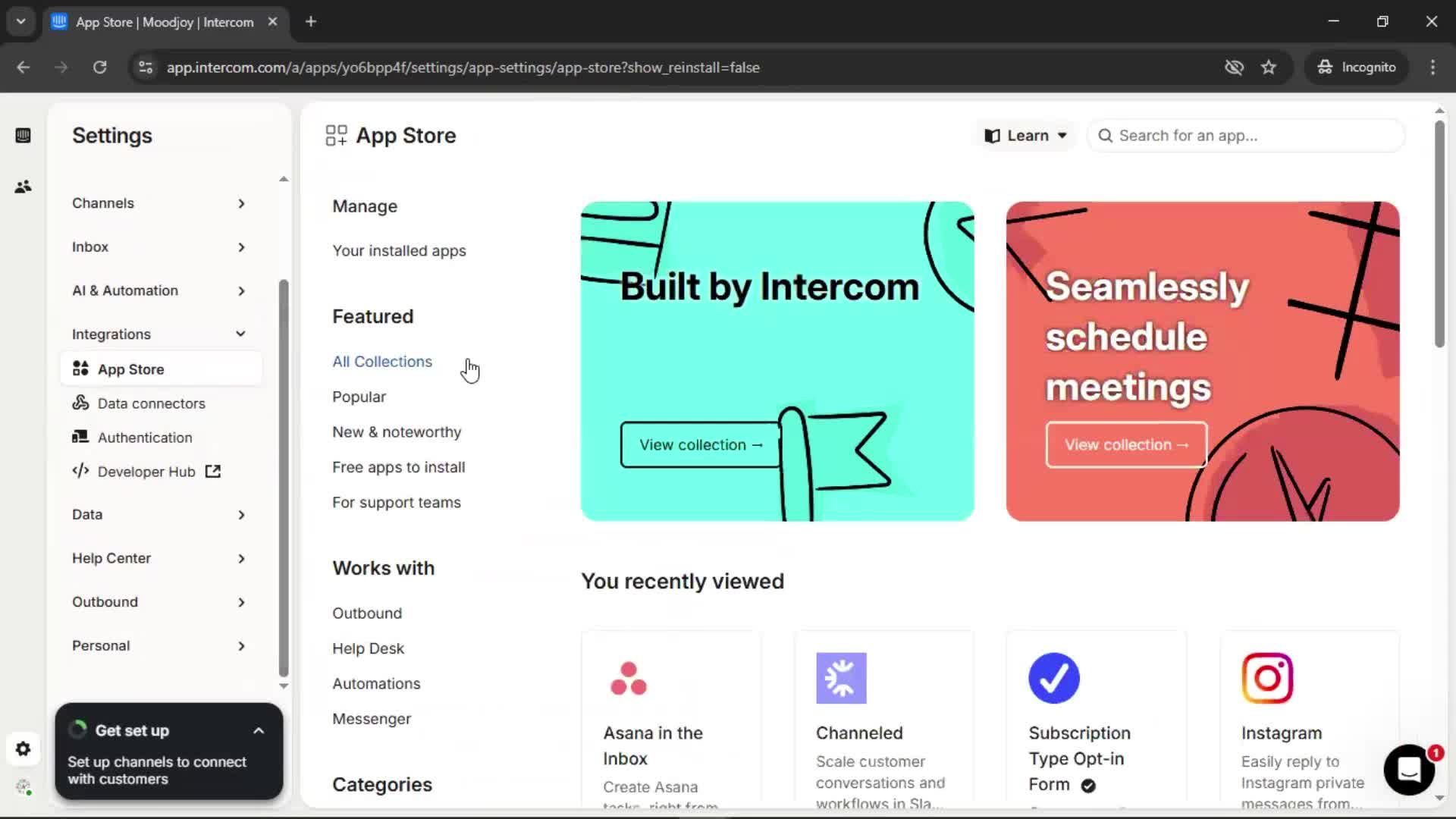The image size is (1456, 819).
Task: Select the Popular collection
Action: point(359,397)
